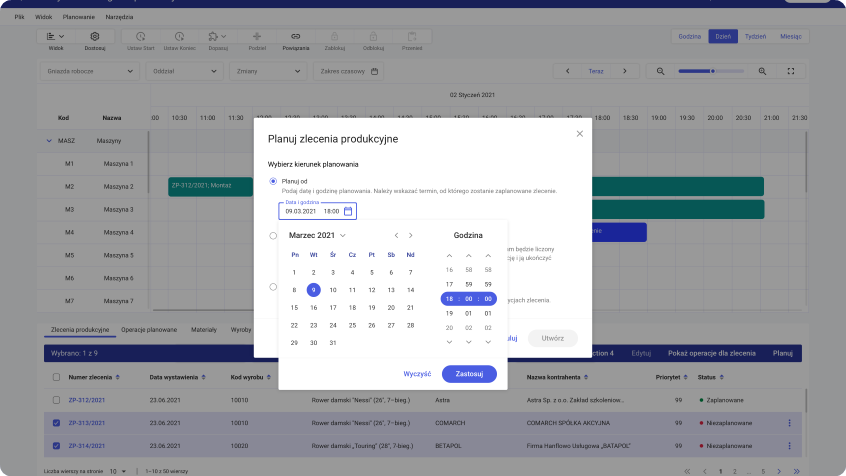Viewport: 846px width, 476px height.
Task: Switch timeline scale to Godzina
Action: (x=690, y=37)
